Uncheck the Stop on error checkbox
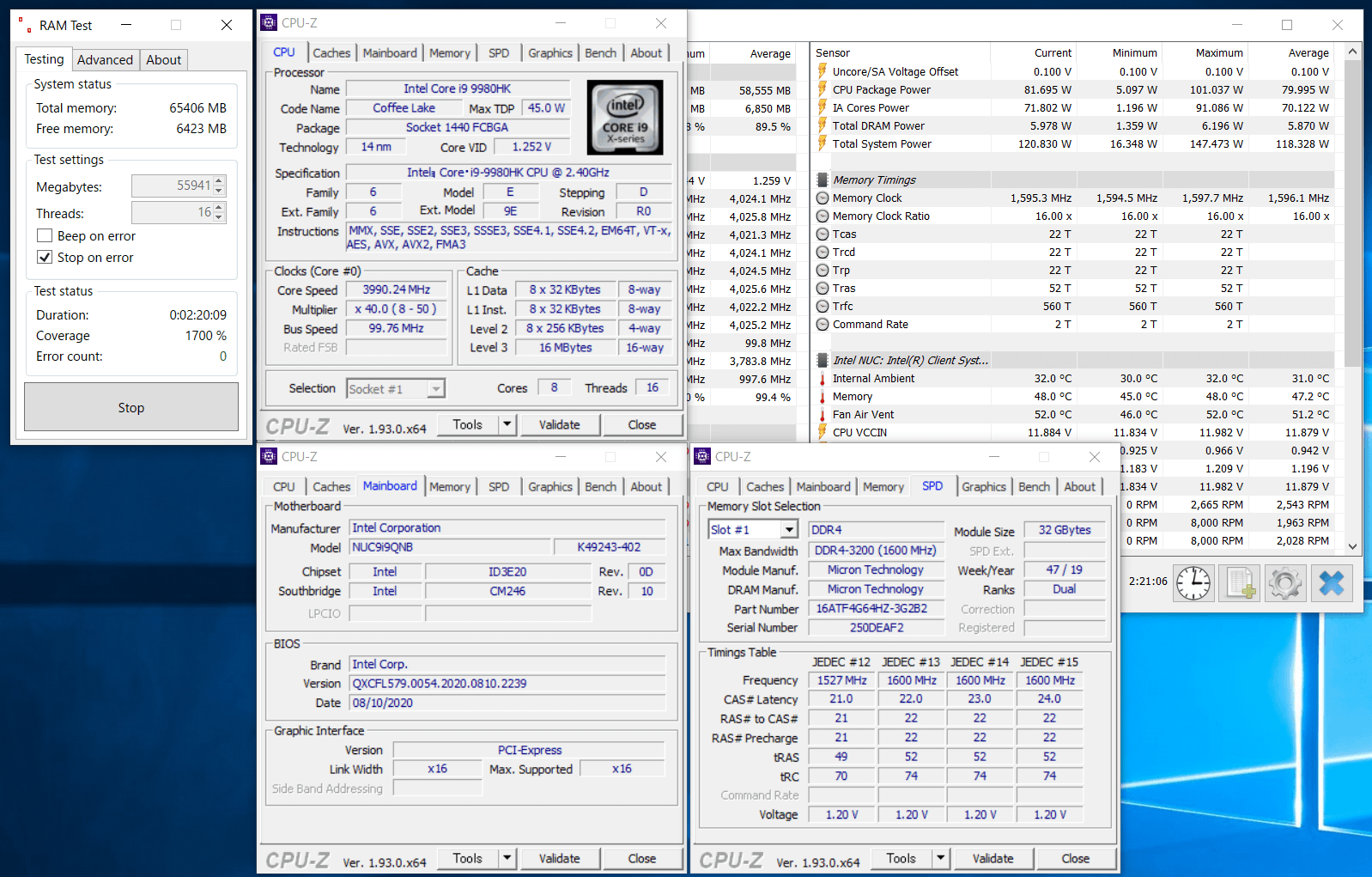 pos(46,258)
